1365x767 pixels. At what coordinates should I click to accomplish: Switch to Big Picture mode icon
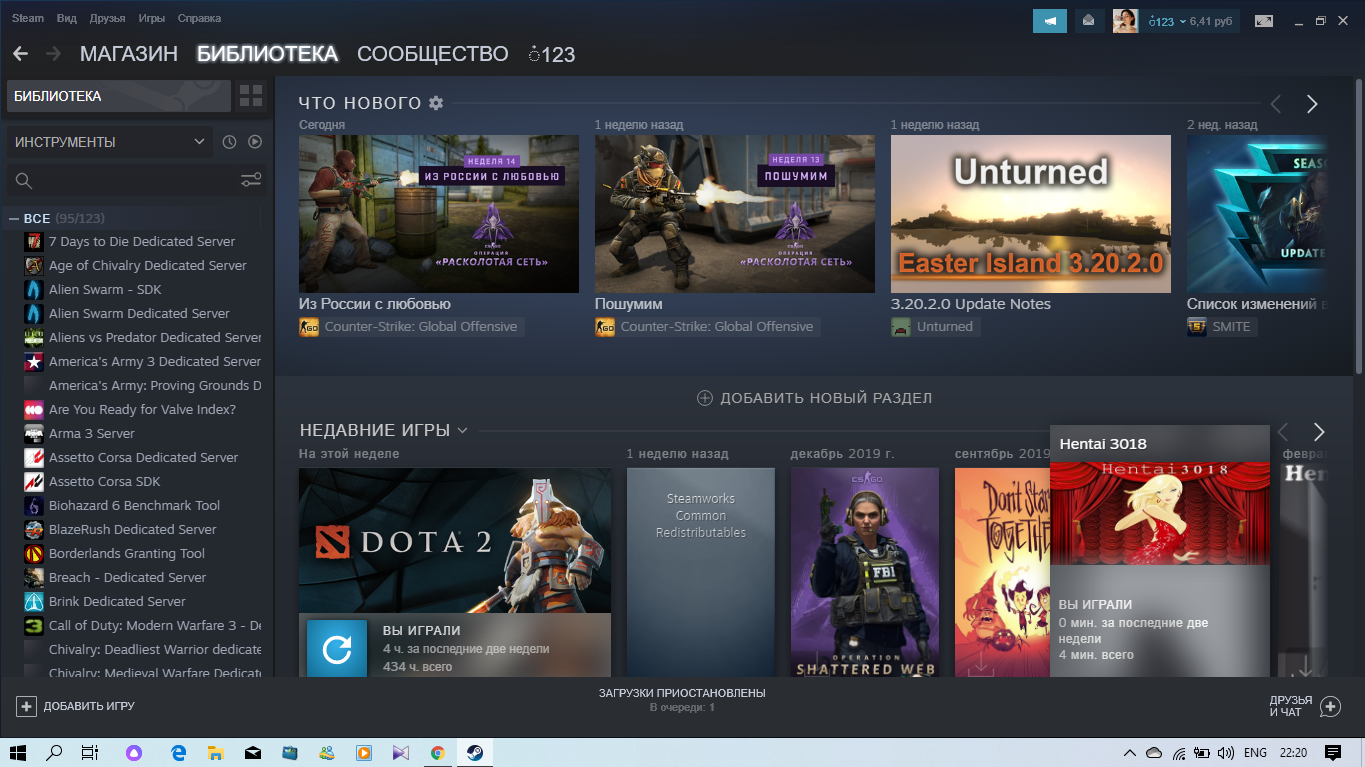point(1264,21)
